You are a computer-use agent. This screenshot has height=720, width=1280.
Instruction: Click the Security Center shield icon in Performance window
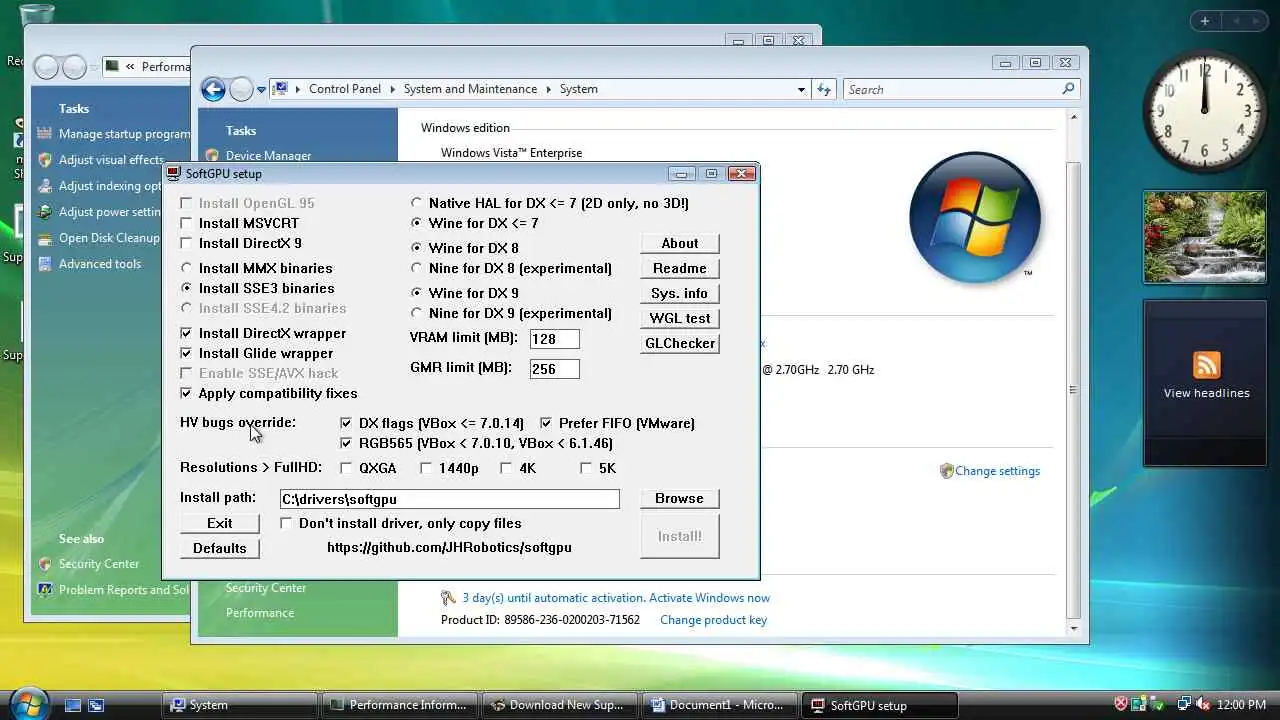tap(44, 564)
